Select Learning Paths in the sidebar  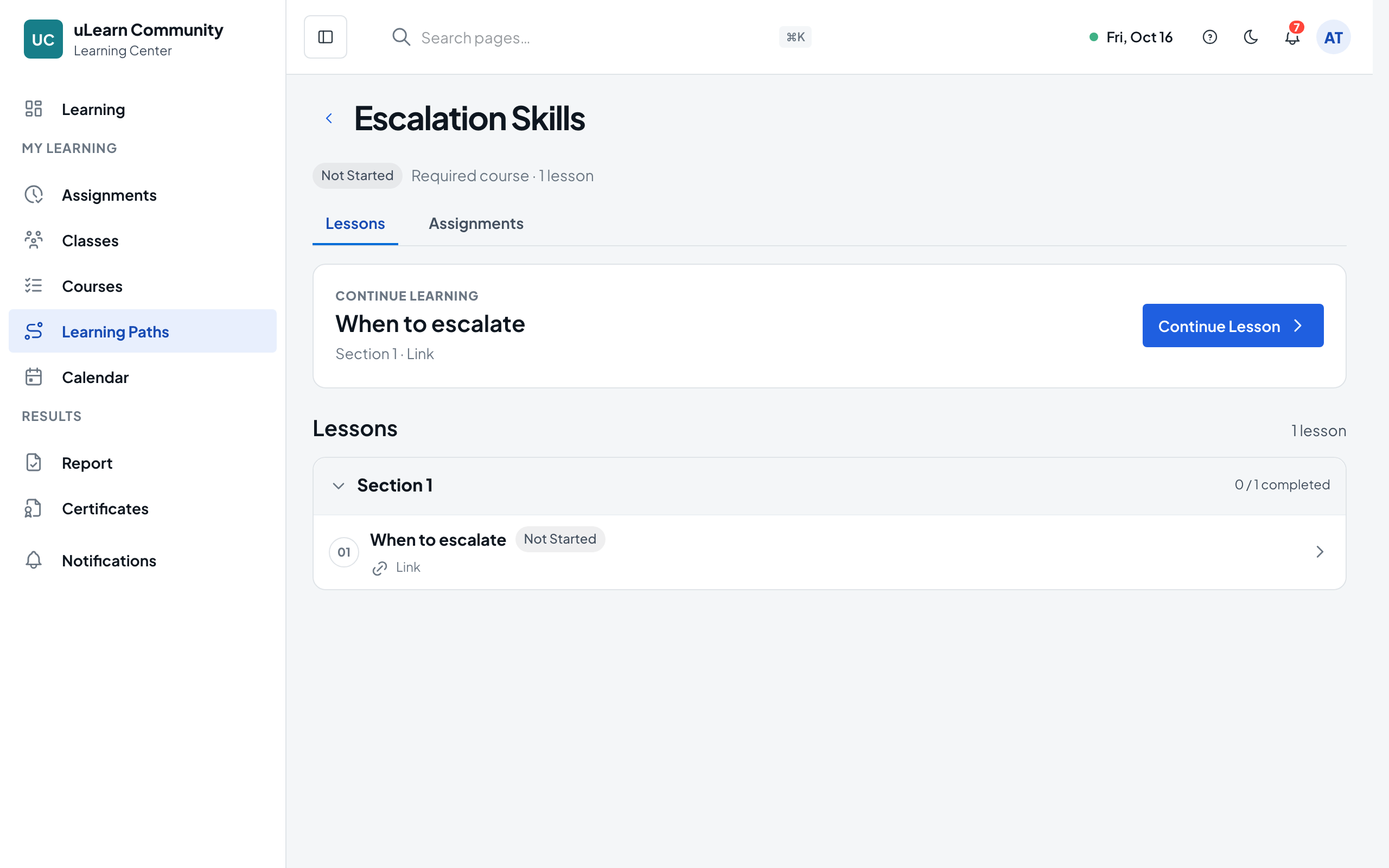[x=142, y=331]
